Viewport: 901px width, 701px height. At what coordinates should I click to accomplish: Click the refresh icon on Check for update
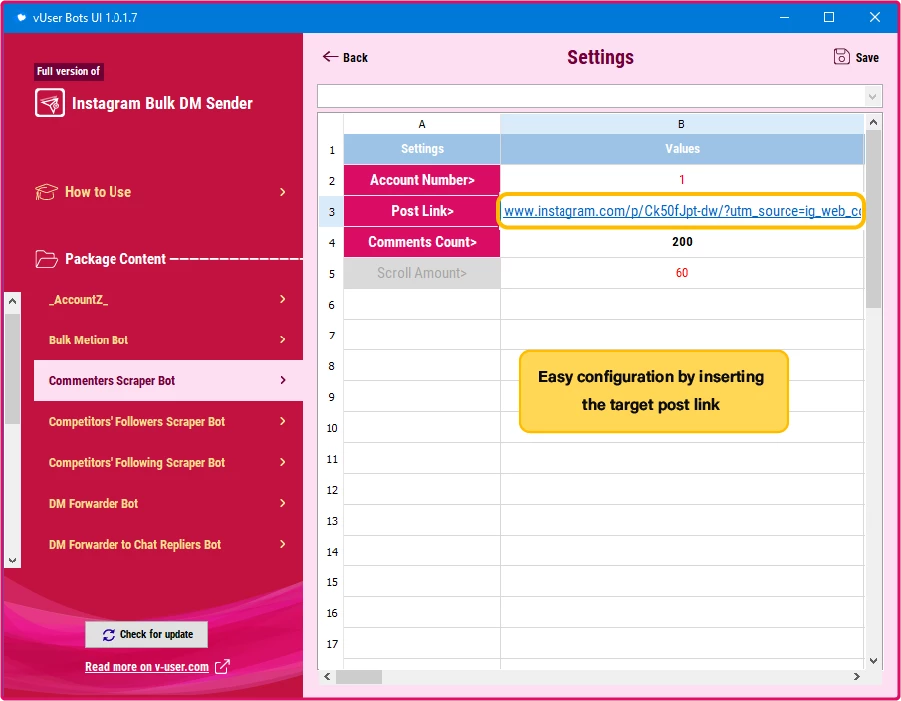109,634
